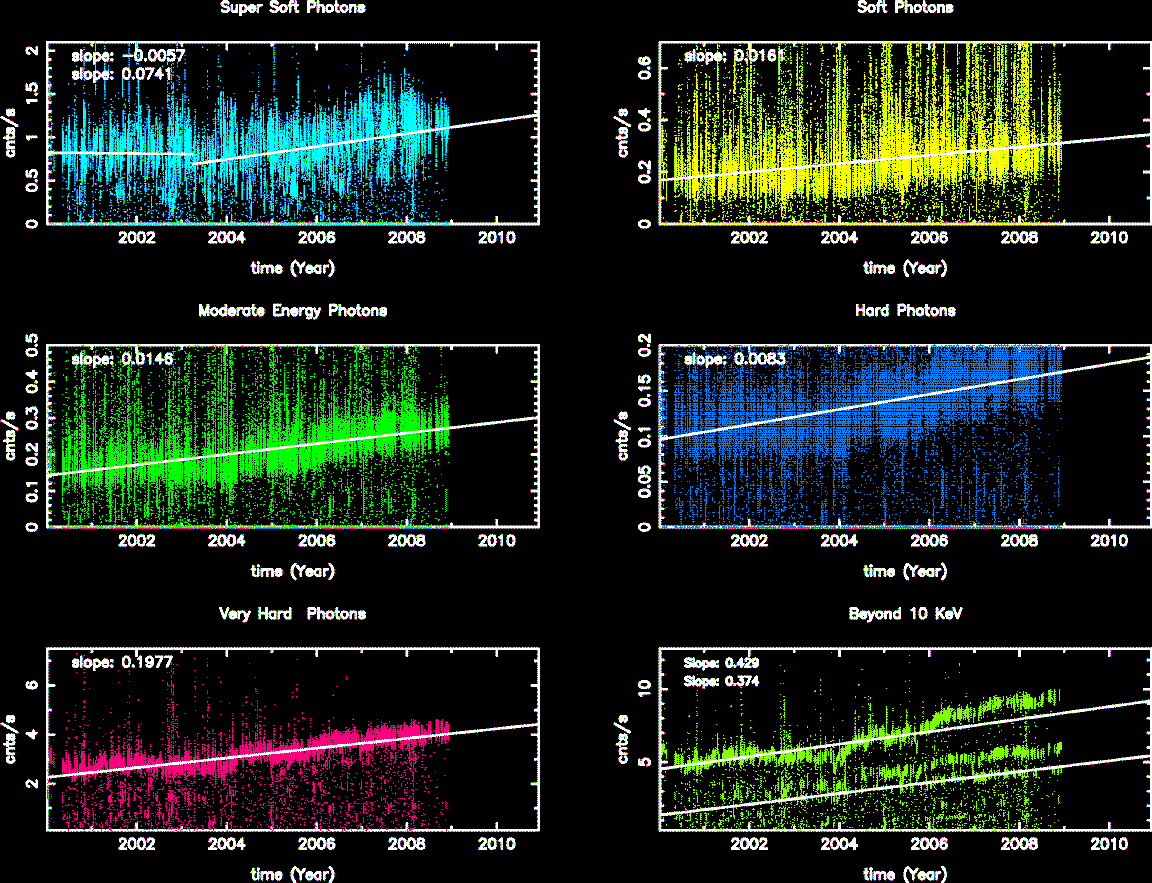
Task: Click the slope -0.0057 label
Action: (x=128, y=57)
